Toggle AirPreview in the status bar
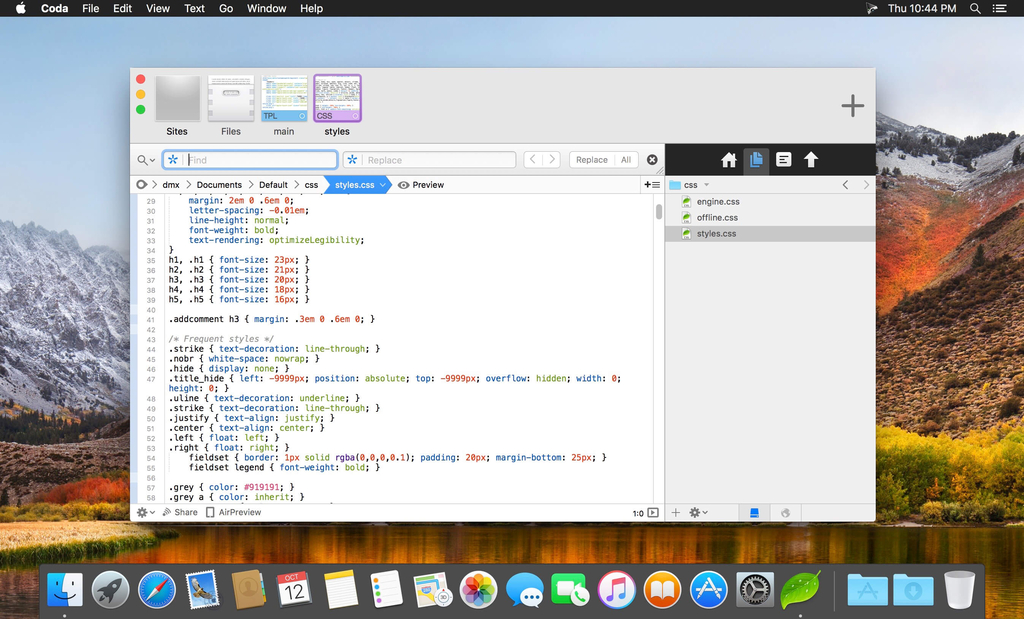The height and width of the screenshot is (619, 1024). [x=232, y=512]
